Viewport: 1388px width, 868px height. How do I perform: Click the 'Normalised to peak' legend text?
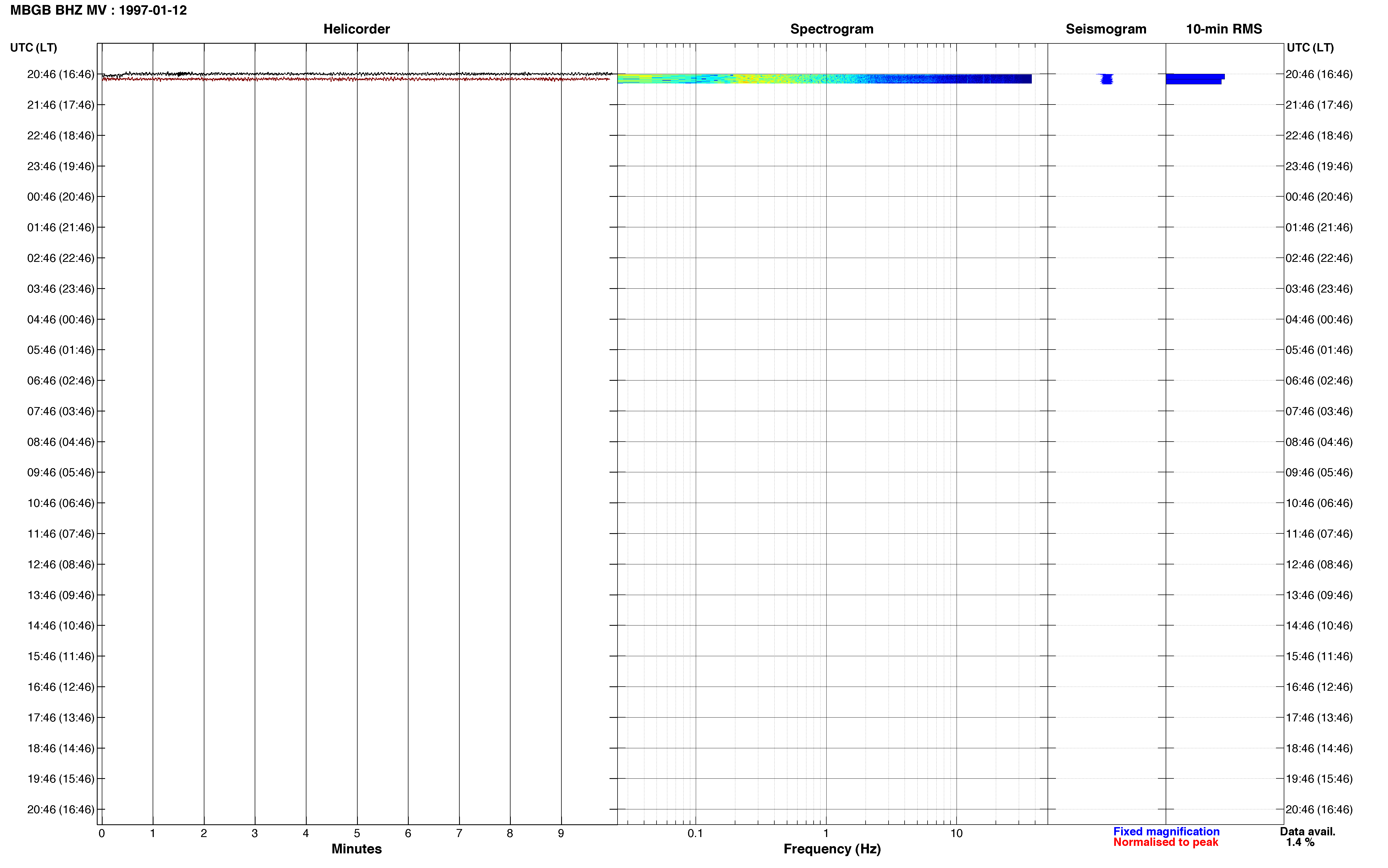(1165, 842)
